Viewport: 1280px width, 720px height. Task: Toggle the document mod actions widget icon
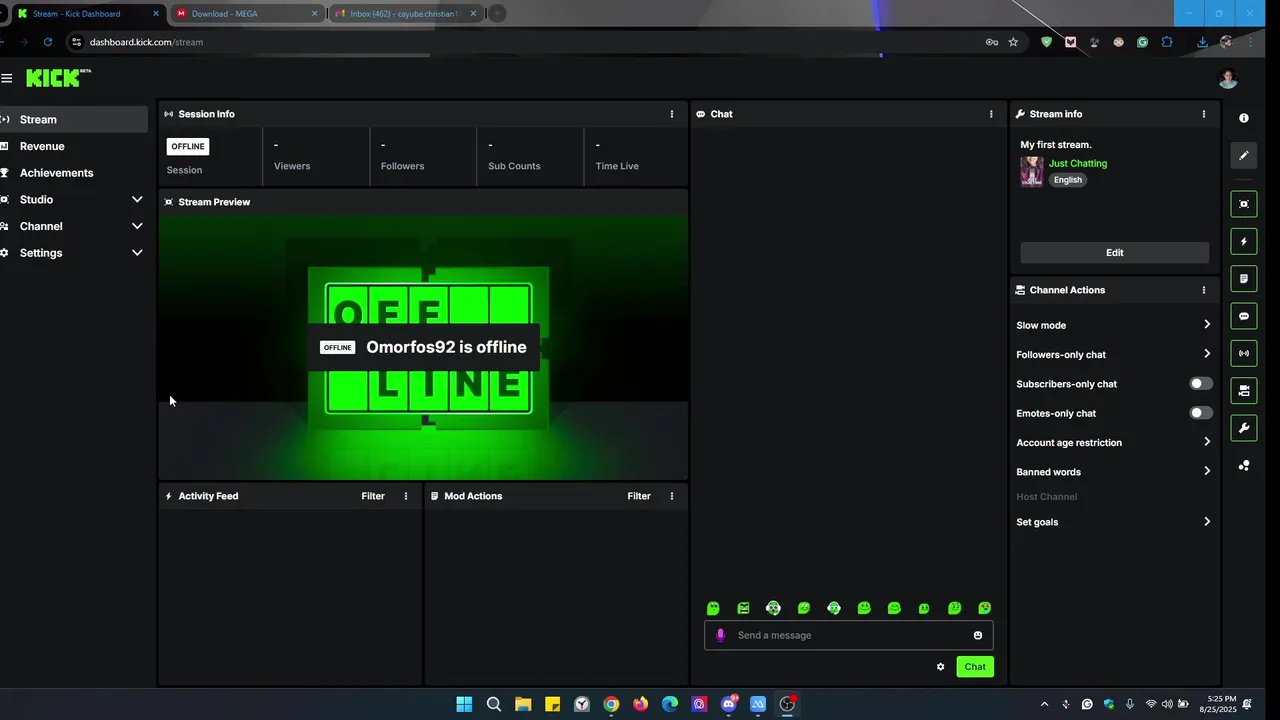point(1244,278)
